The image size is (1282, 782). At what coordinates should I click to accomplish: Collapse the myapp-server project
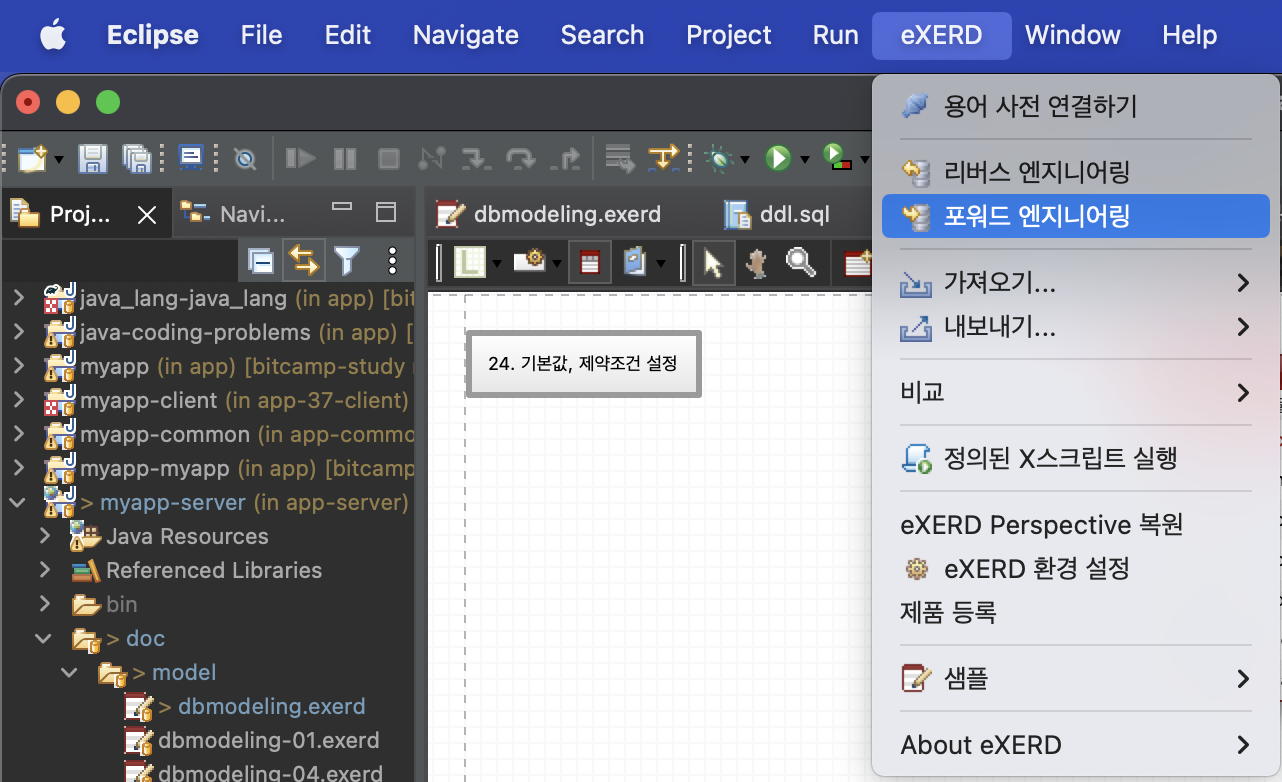point(18,502)
